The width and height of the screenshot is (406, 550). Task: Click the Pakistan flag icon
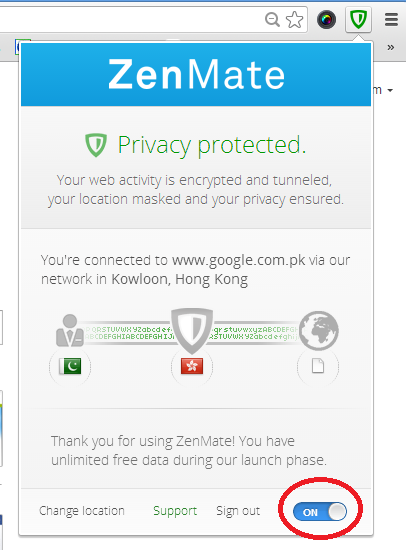(x=70, y=366)
